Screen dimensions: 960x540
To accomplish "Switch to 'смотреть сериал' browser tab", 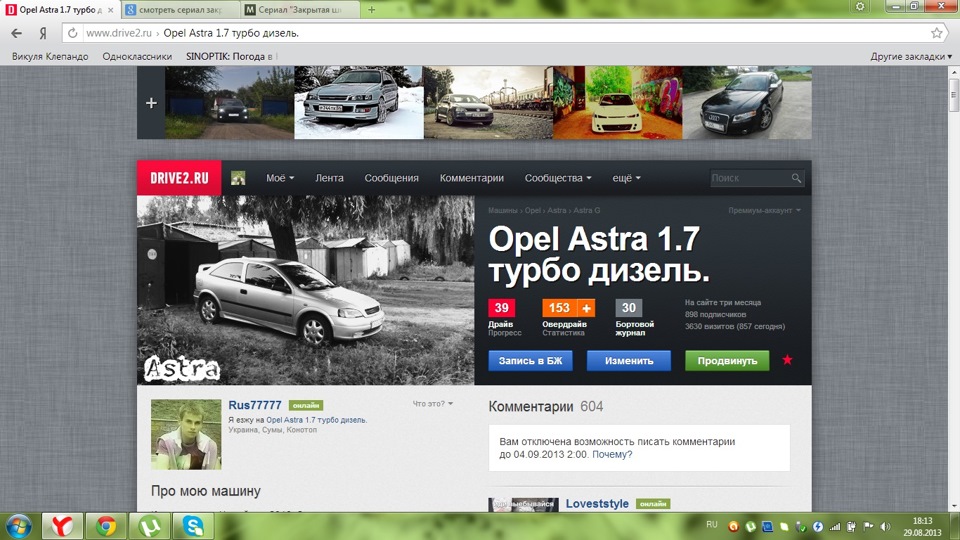I will point(180,10).
